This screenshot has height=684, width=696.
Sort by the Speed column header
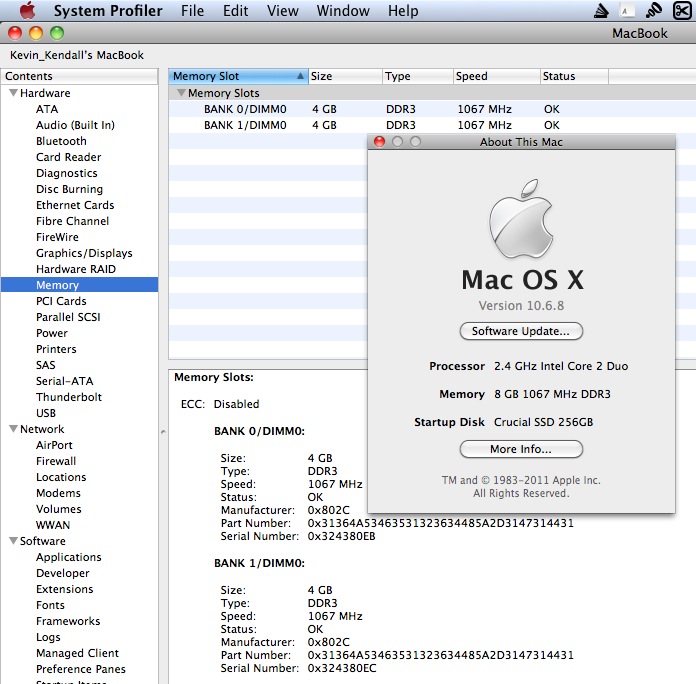(497, 76)
